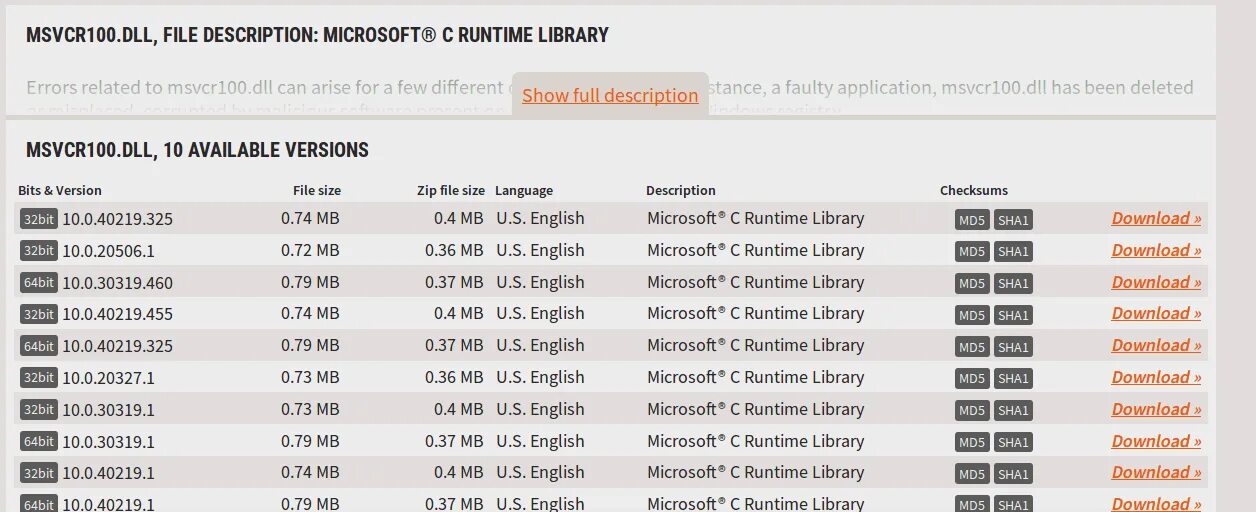Show MD5 checksum for 32bit 10.0.40219.1
This screenshot has width=1256, height=512.
pyautogui.click(x=972, y=474)
